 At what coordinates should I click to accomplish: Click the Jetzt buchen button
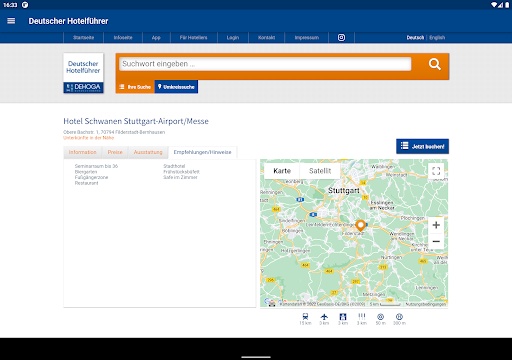pyautogui.click(x=422, y=146)
